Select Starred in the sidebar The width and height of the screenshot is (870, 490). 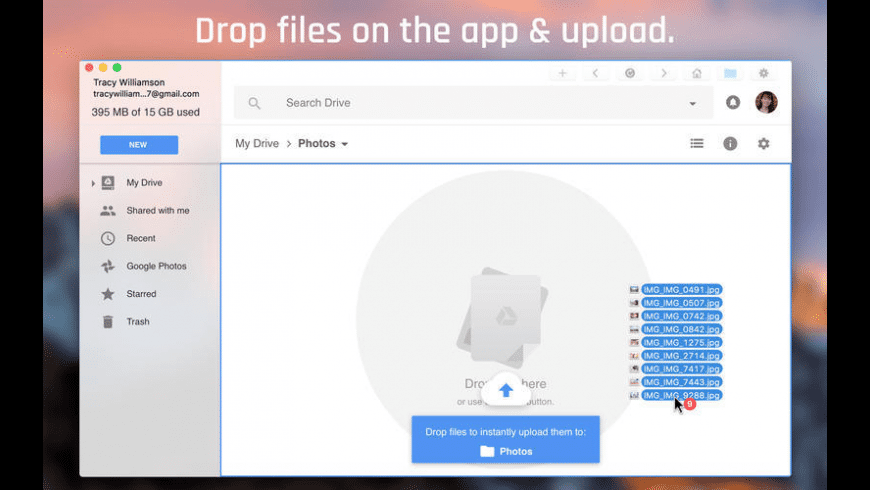pyautogui.click(x=141, y=294)
